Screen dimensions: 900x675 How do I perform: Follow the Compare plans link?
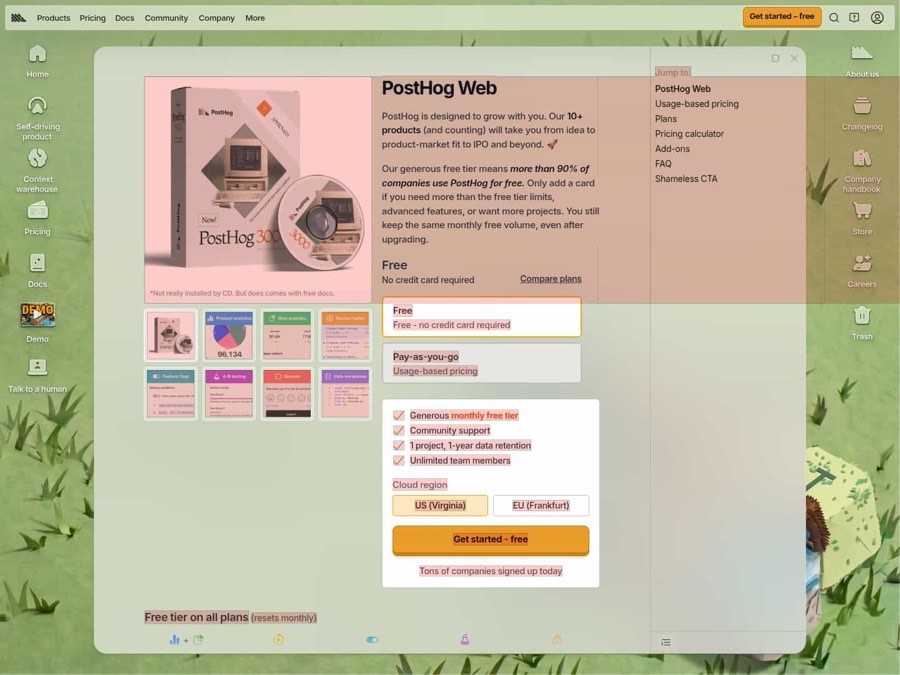(x=550, y=278)
